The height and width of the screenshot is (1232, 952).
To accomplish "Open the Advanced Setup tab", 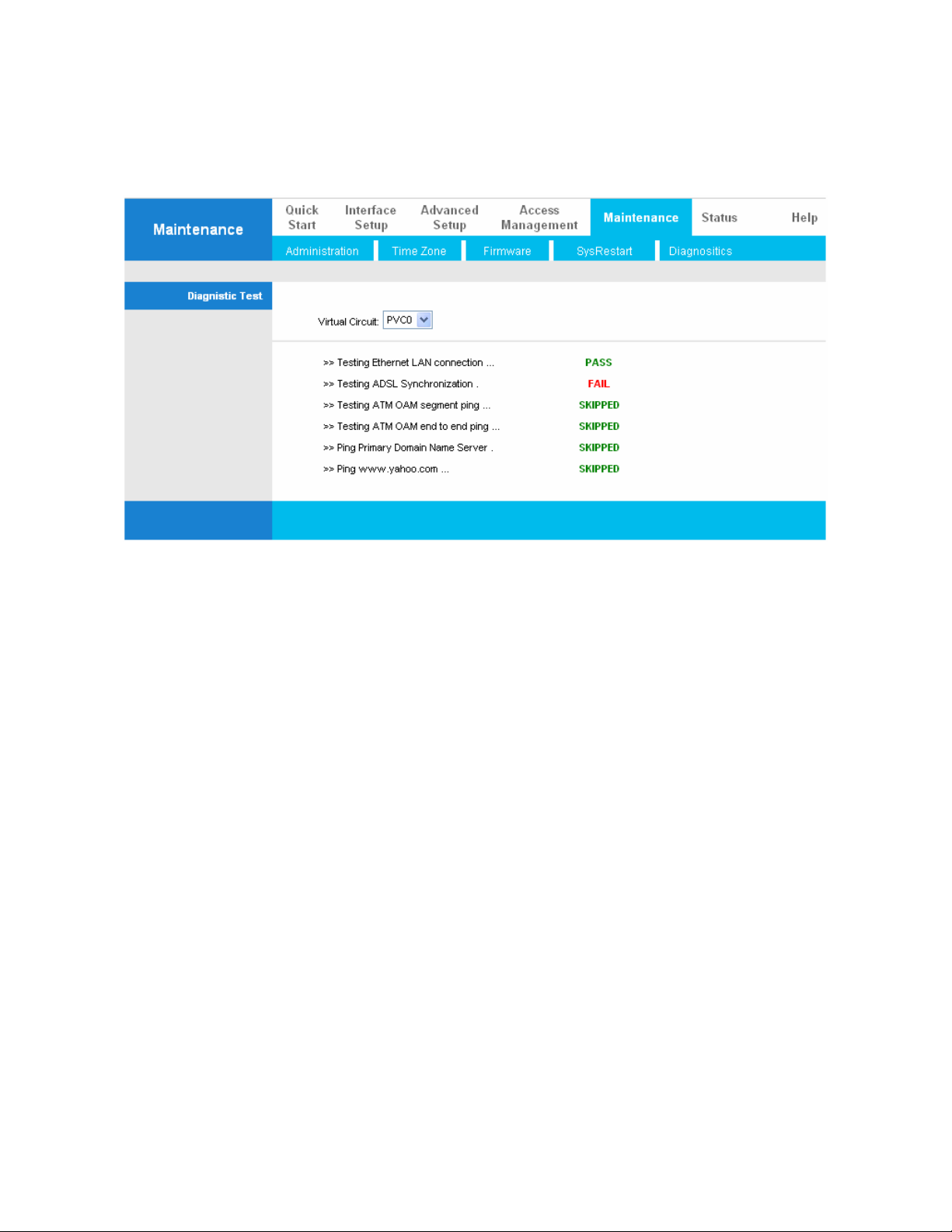I will [x=449, y=218].
